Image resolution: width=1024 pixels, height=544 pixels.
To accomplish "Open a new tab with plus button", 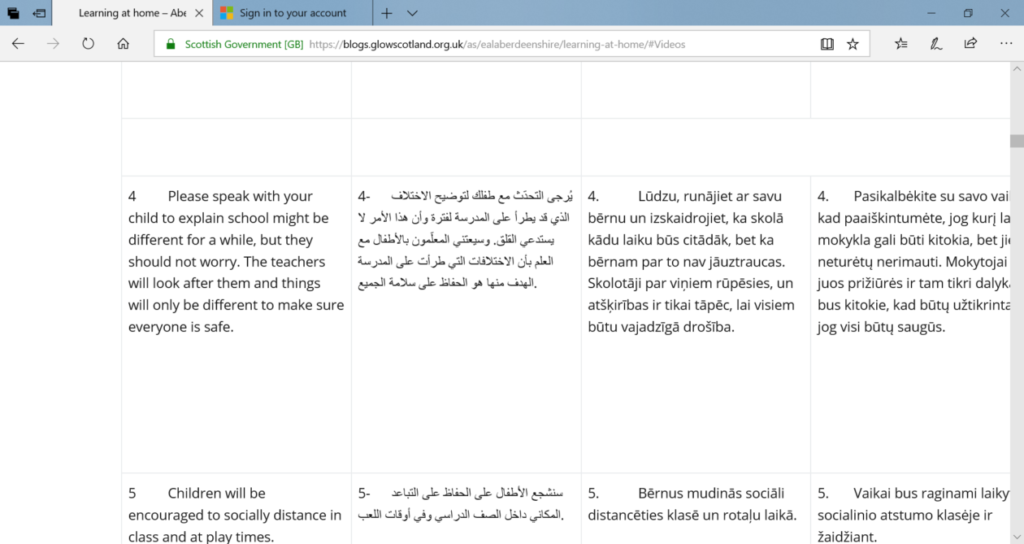I will coord(387,13).
